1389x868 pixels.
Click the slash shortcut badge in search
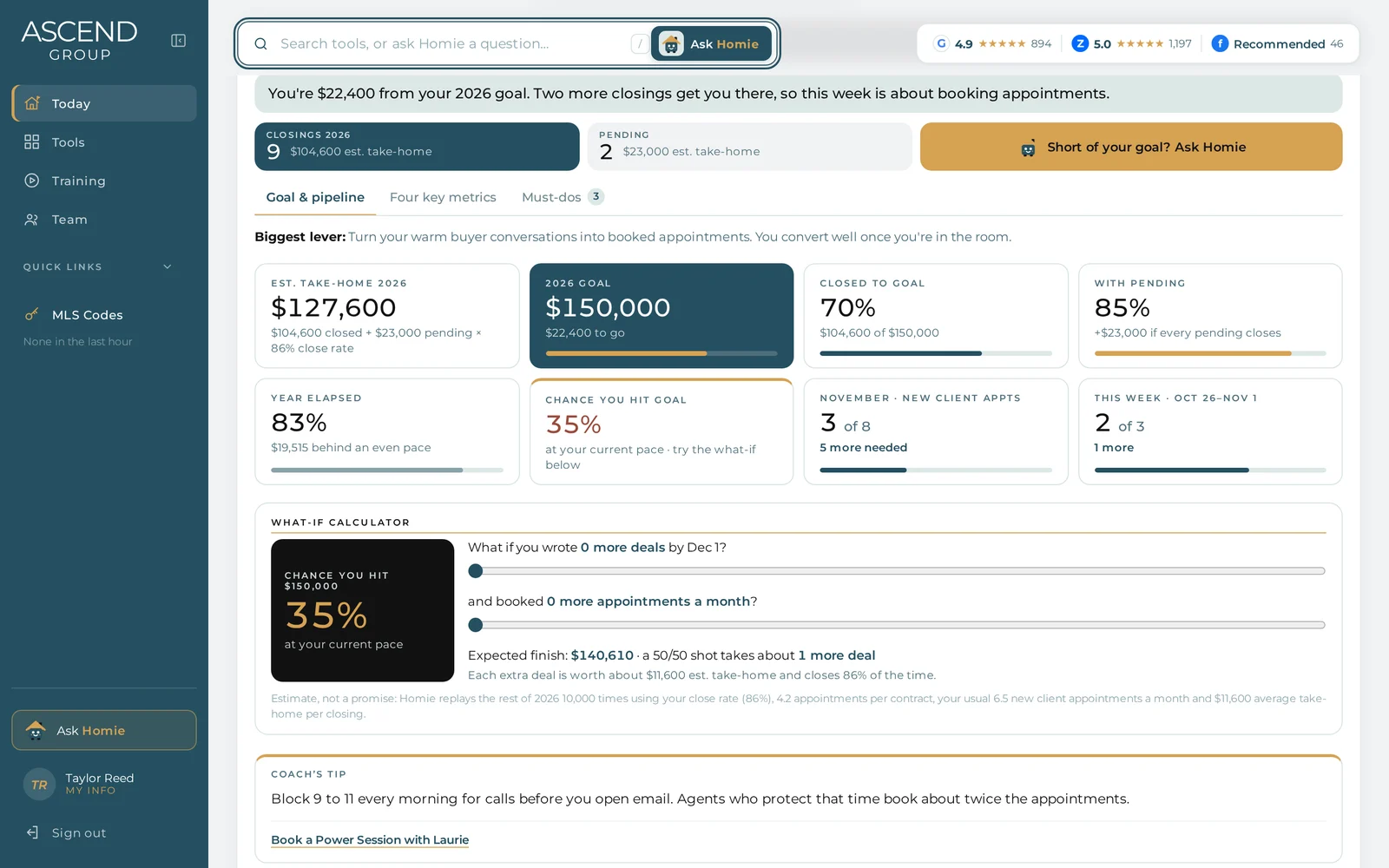tap(640, 44)
